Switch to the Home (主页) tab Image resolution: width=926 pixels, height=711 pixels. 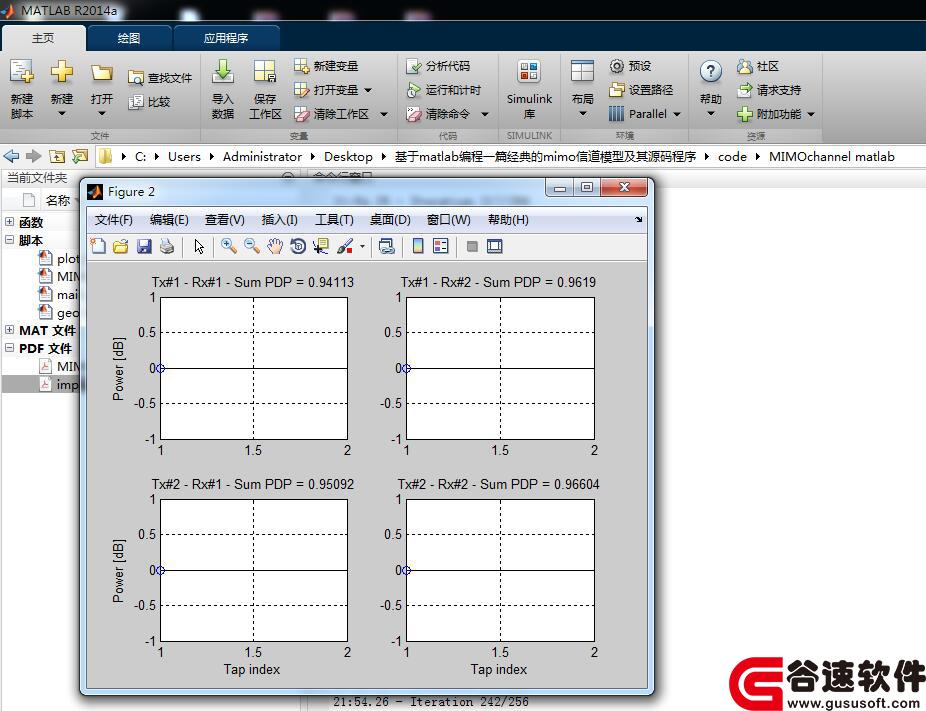[x=43, y=38]
